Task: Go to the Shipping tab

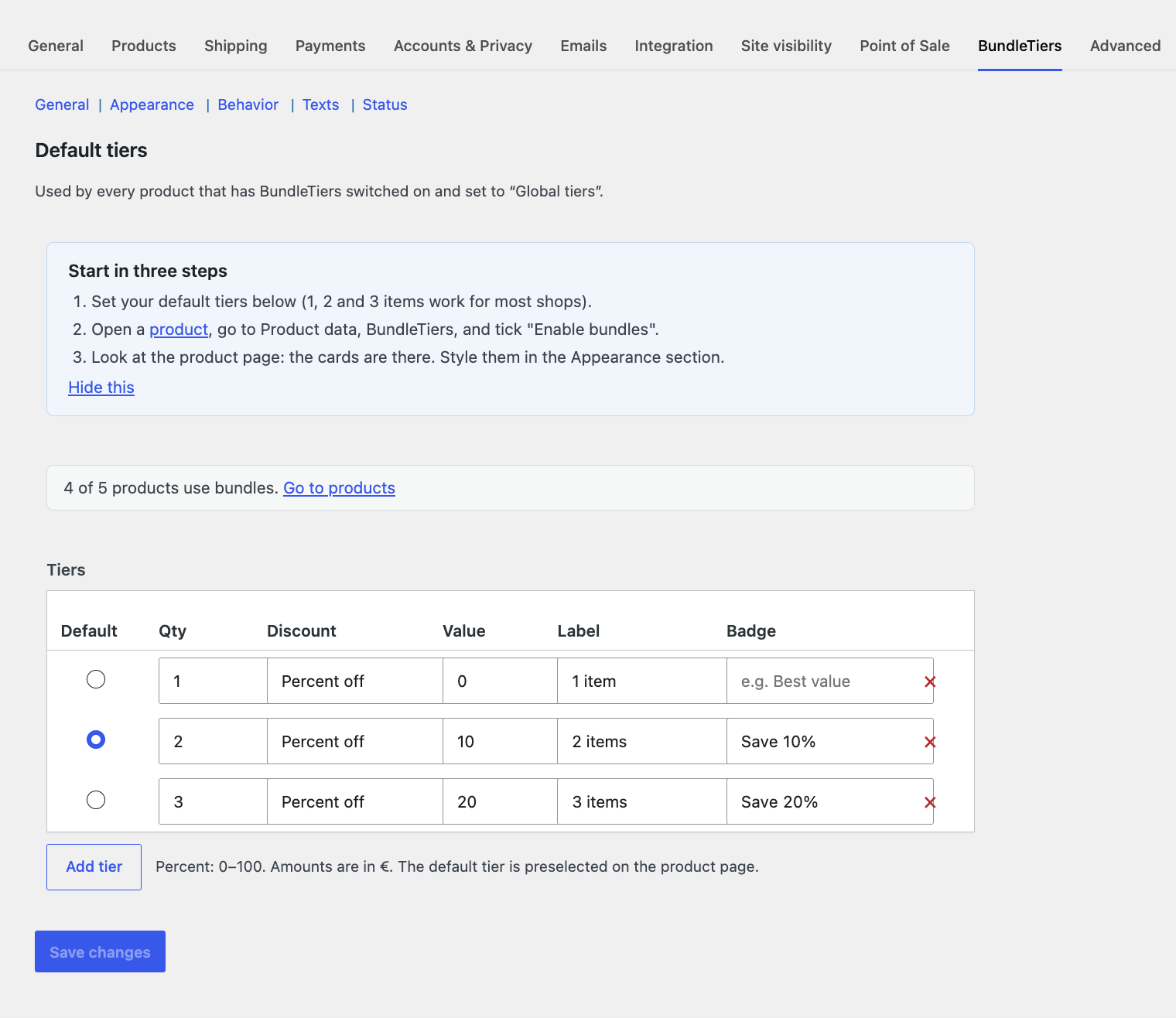Action: (236, 46)
